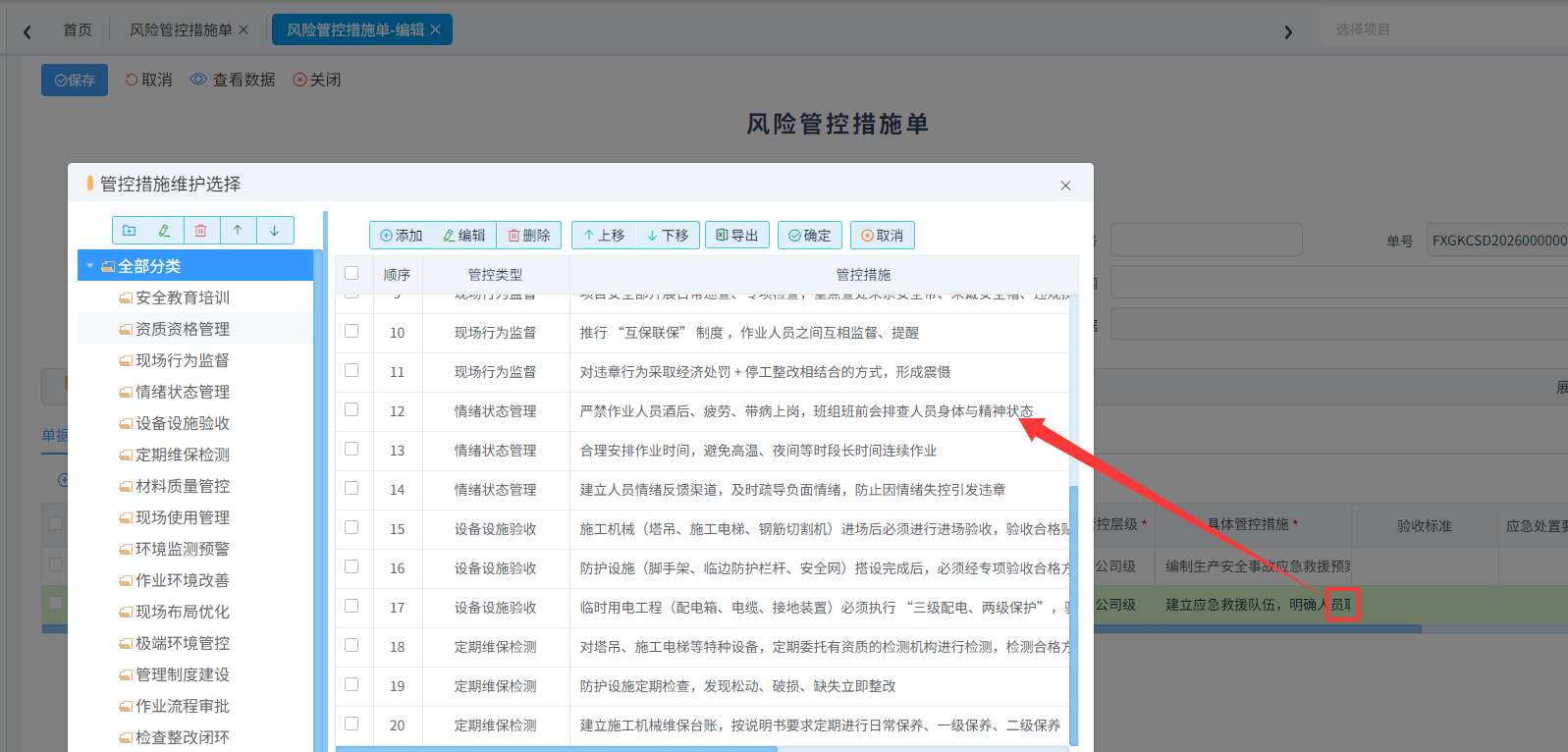Click the 选择项目 project selector field
The image size is (1568, 752).
coord(1443,30)
